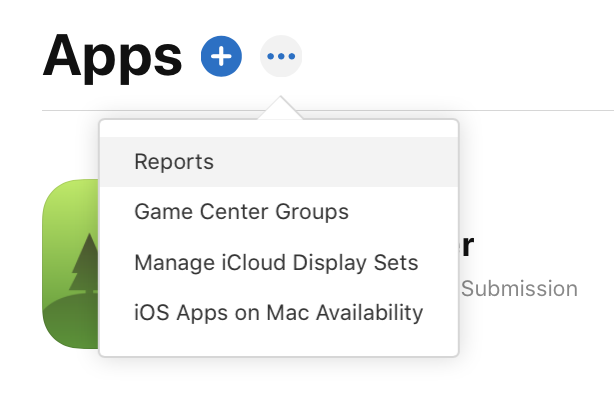
Task: Choose Game Center Groups menu entry
Action: [241, 212]
